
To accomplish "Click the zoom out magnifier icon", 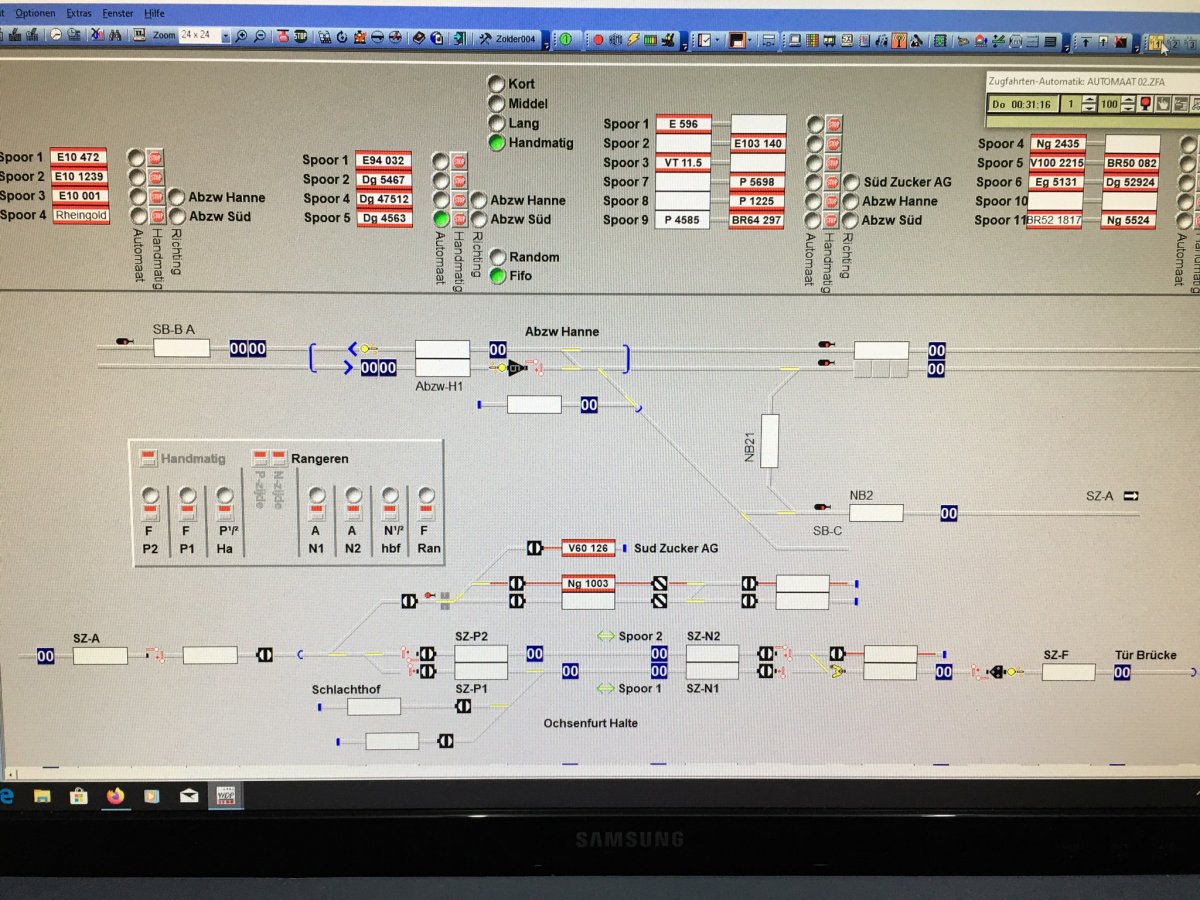I will tap(260, 37).
